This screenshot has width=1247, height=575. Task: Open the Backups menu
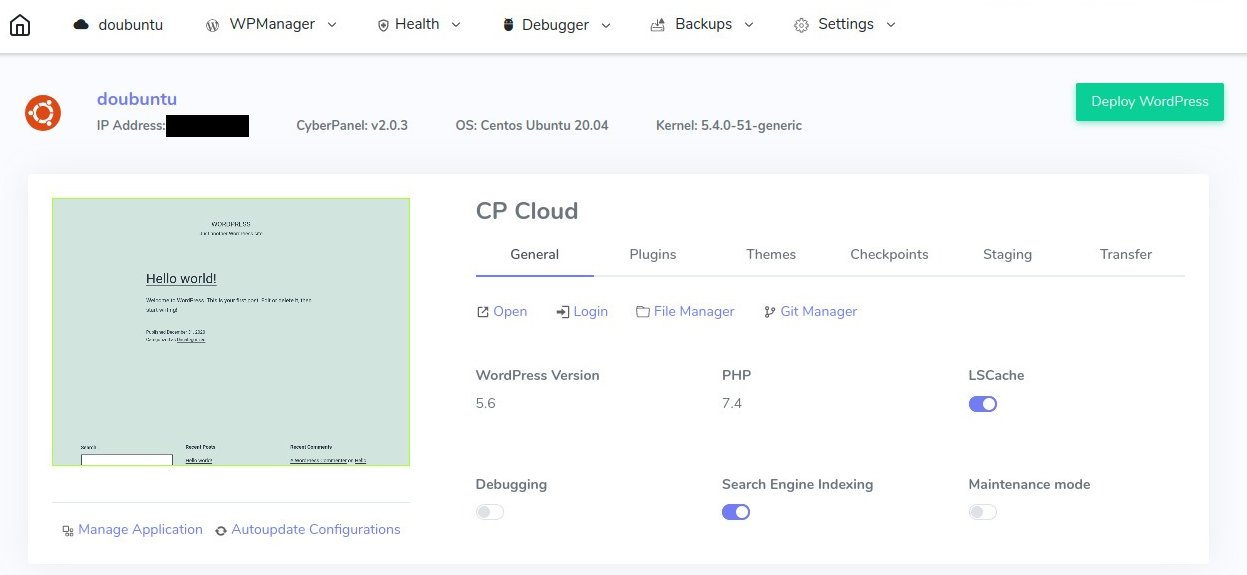pyautogui.click(x=702, y=25)
